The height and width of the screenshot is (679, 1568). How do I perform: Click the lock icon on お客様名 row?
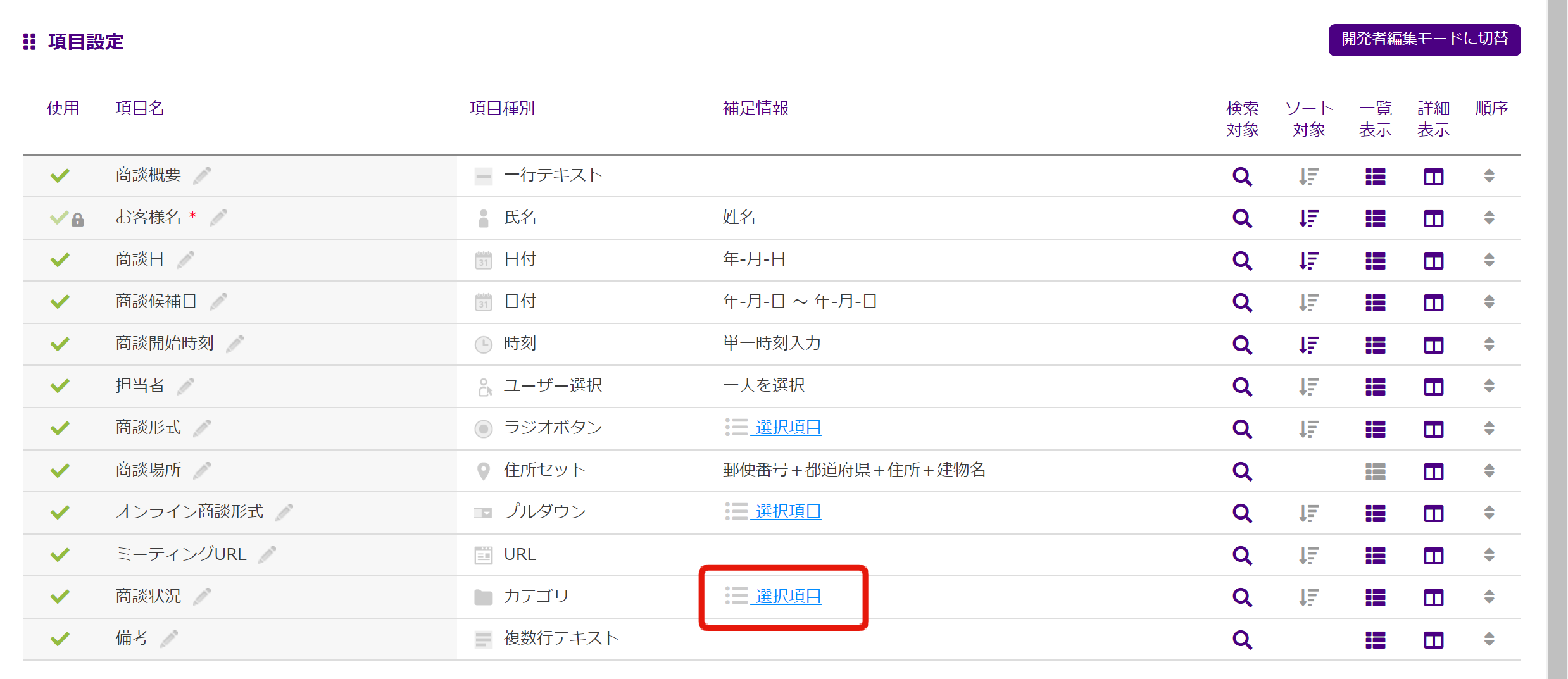pyautogui.click(x=77, y=220)
